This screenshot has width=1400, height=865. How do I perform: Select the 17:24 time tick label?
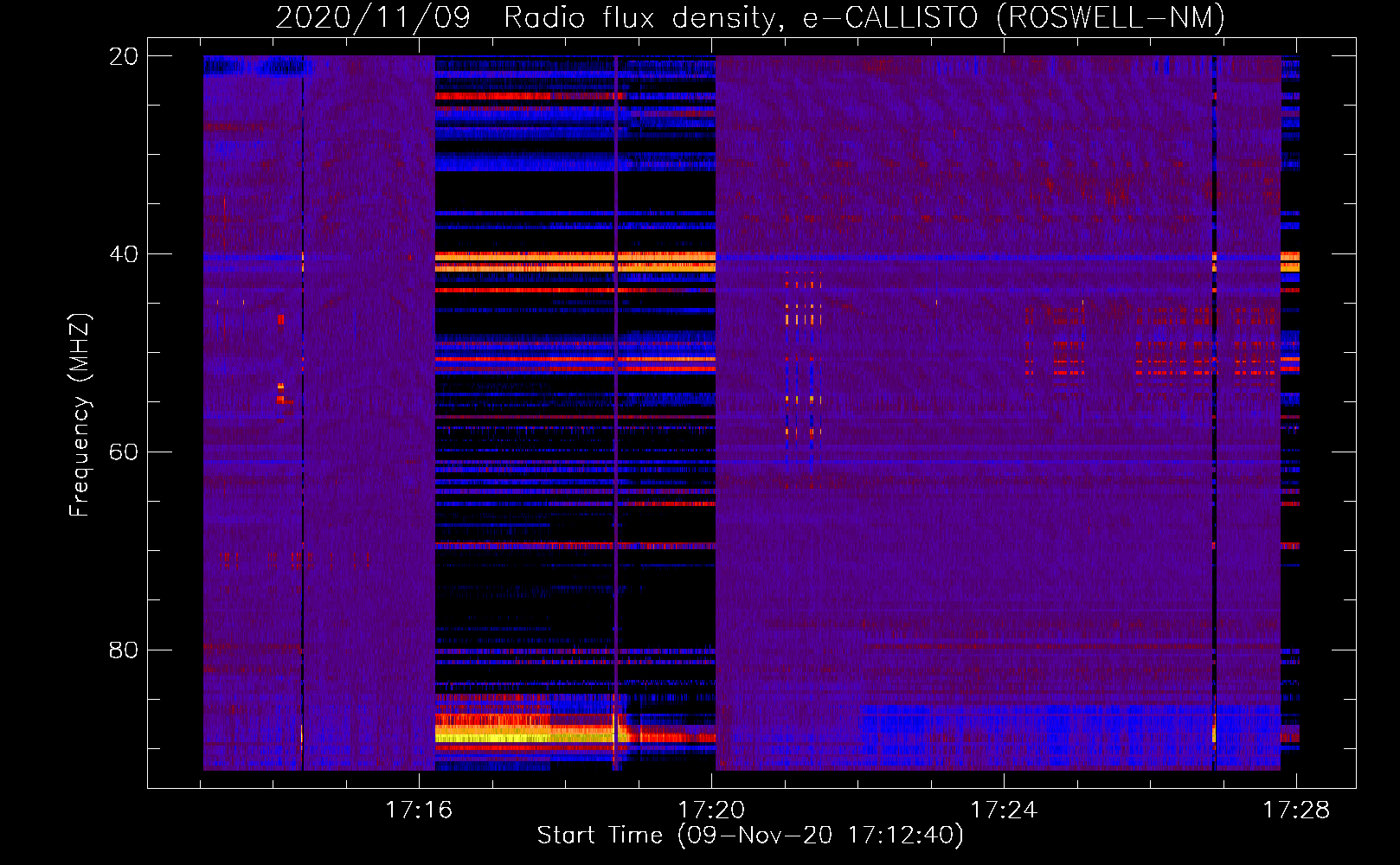pos(1004,811)
